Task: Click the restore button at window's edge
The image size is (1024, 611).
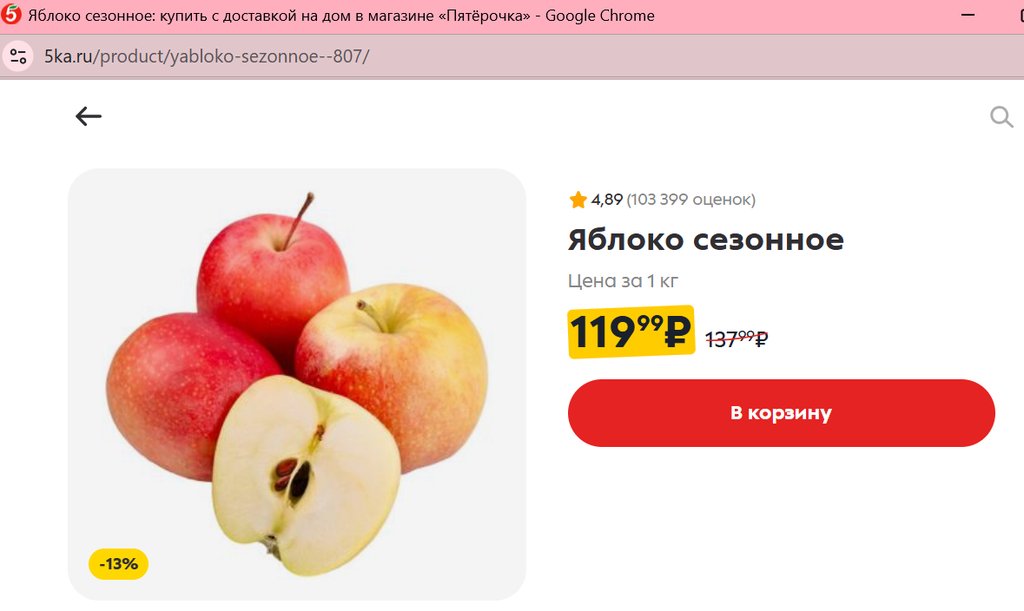Action: [x=1020, y=15]
